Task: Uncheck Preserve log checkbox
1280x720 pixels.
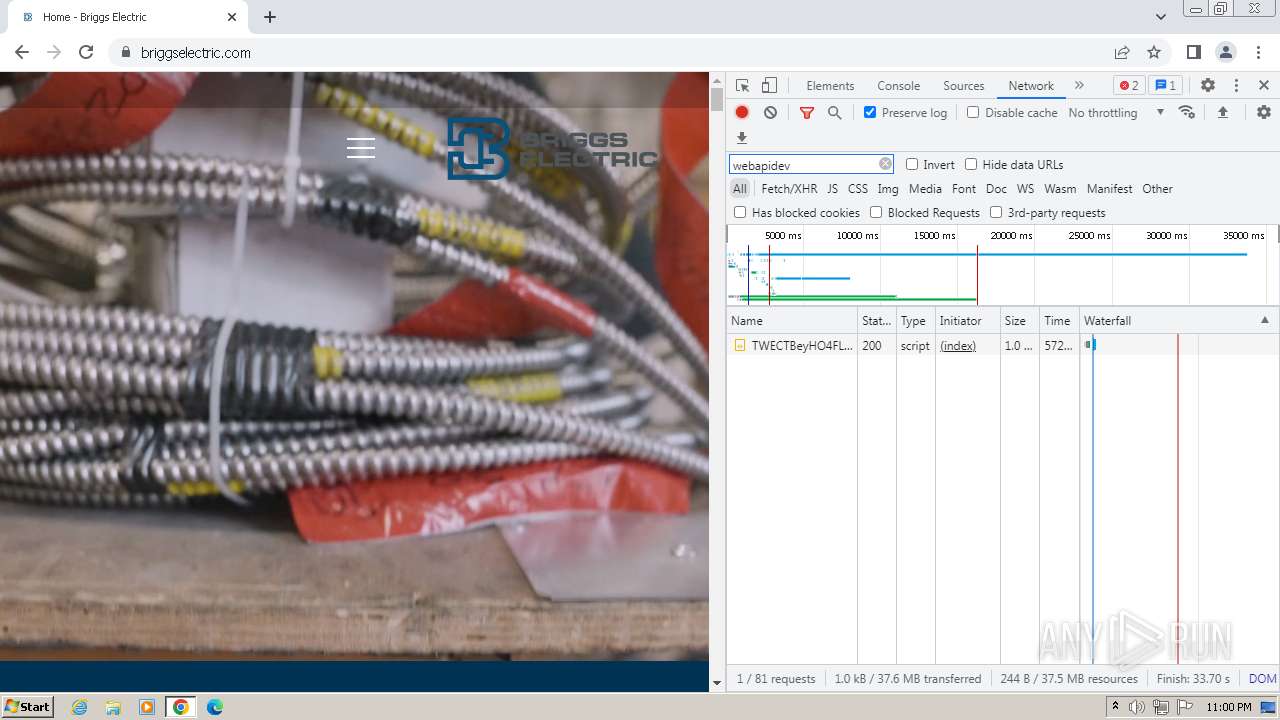Action: (870, 113)
